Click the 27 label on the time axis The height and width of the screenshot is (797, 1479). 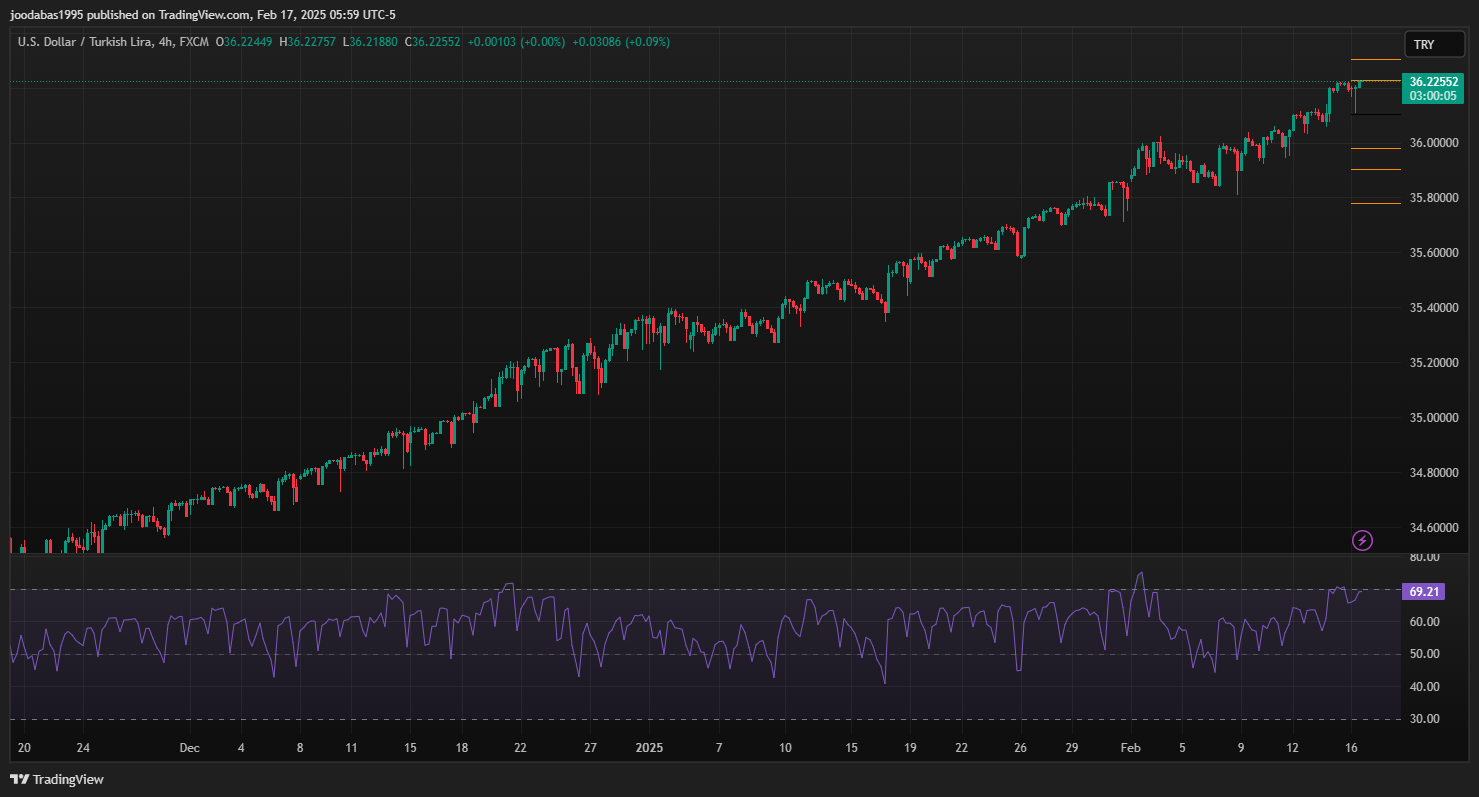[x=590, y=748]
